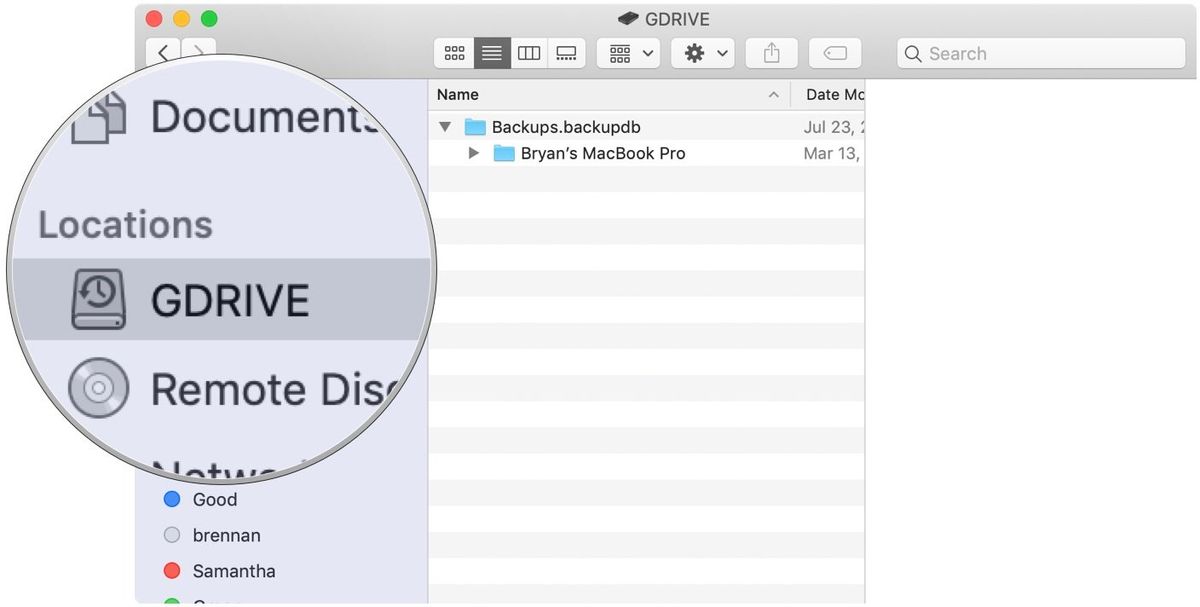1200x607 pixels.
Task: Activate Cover Flow gallery view
Action: click(x=566, y=53)
